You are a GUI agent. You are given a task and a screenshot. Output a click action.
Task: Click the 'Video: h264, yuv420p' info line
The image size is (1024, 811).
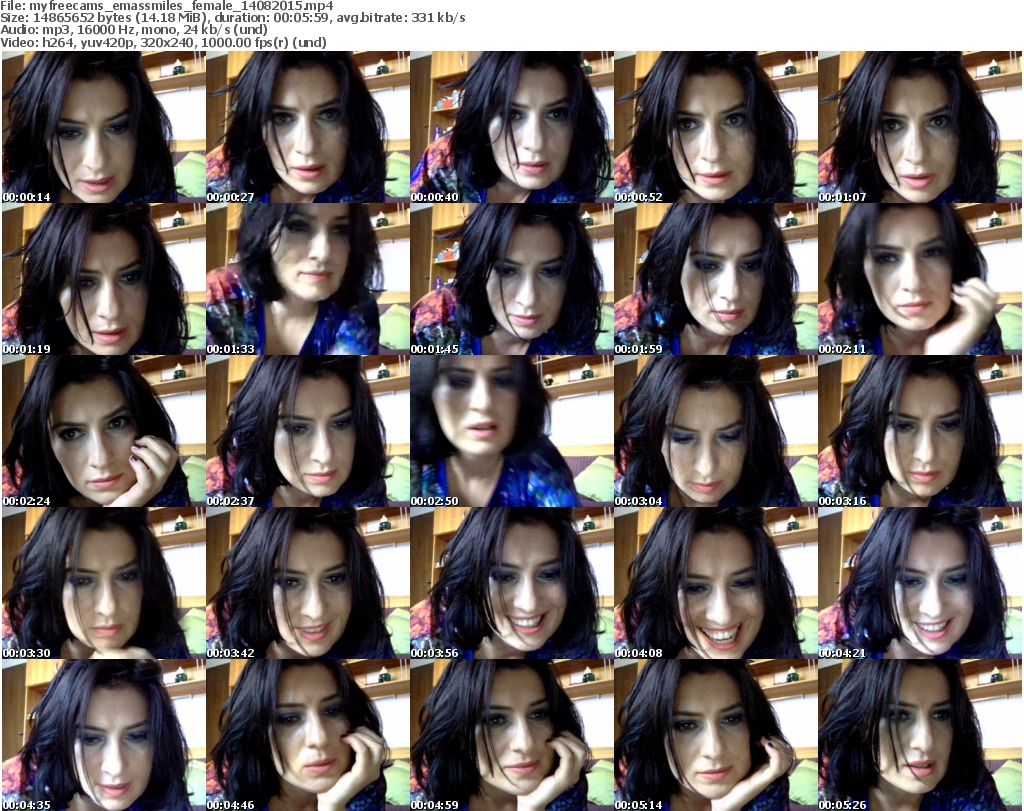click(x=163, y=42)
